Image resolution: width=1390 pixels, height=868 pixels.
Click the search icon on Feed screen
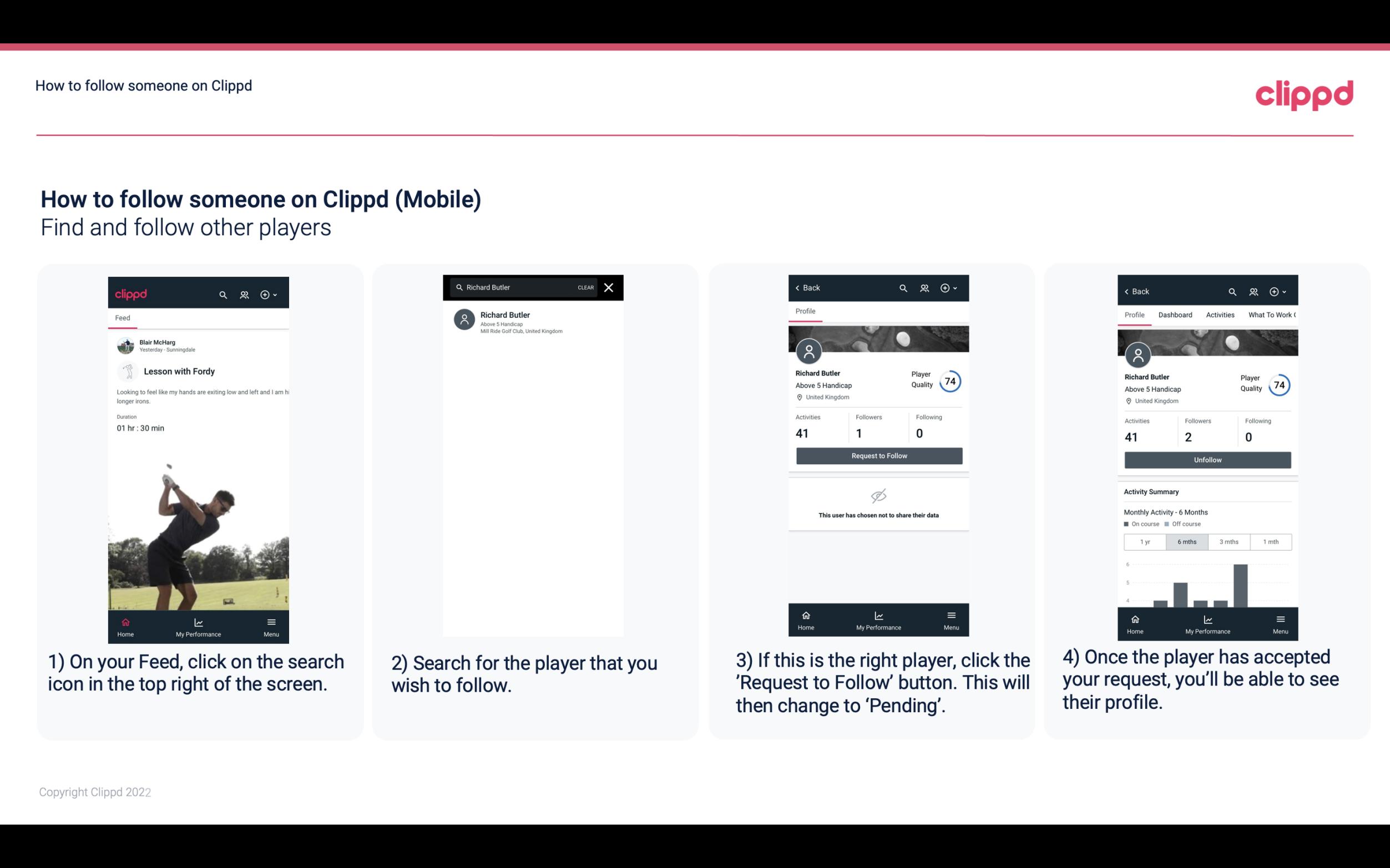coord(222,294)
